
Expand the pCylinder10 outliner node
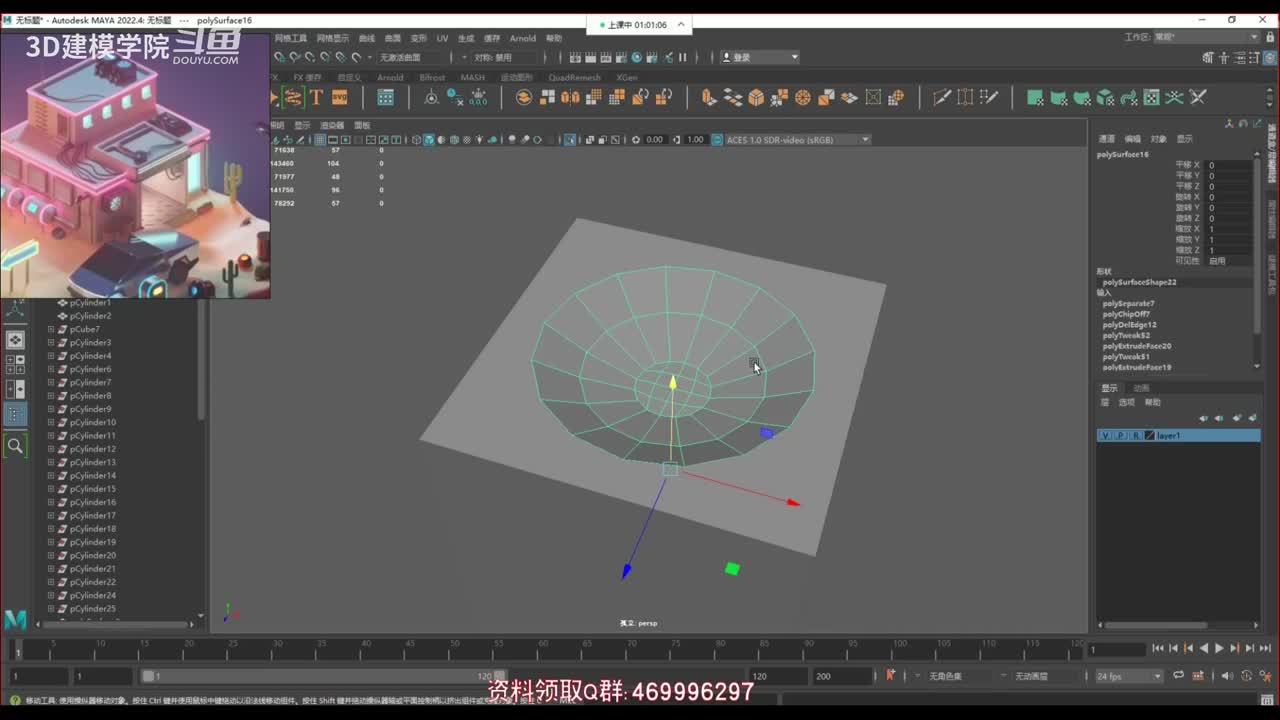click(x=51, y=422)
